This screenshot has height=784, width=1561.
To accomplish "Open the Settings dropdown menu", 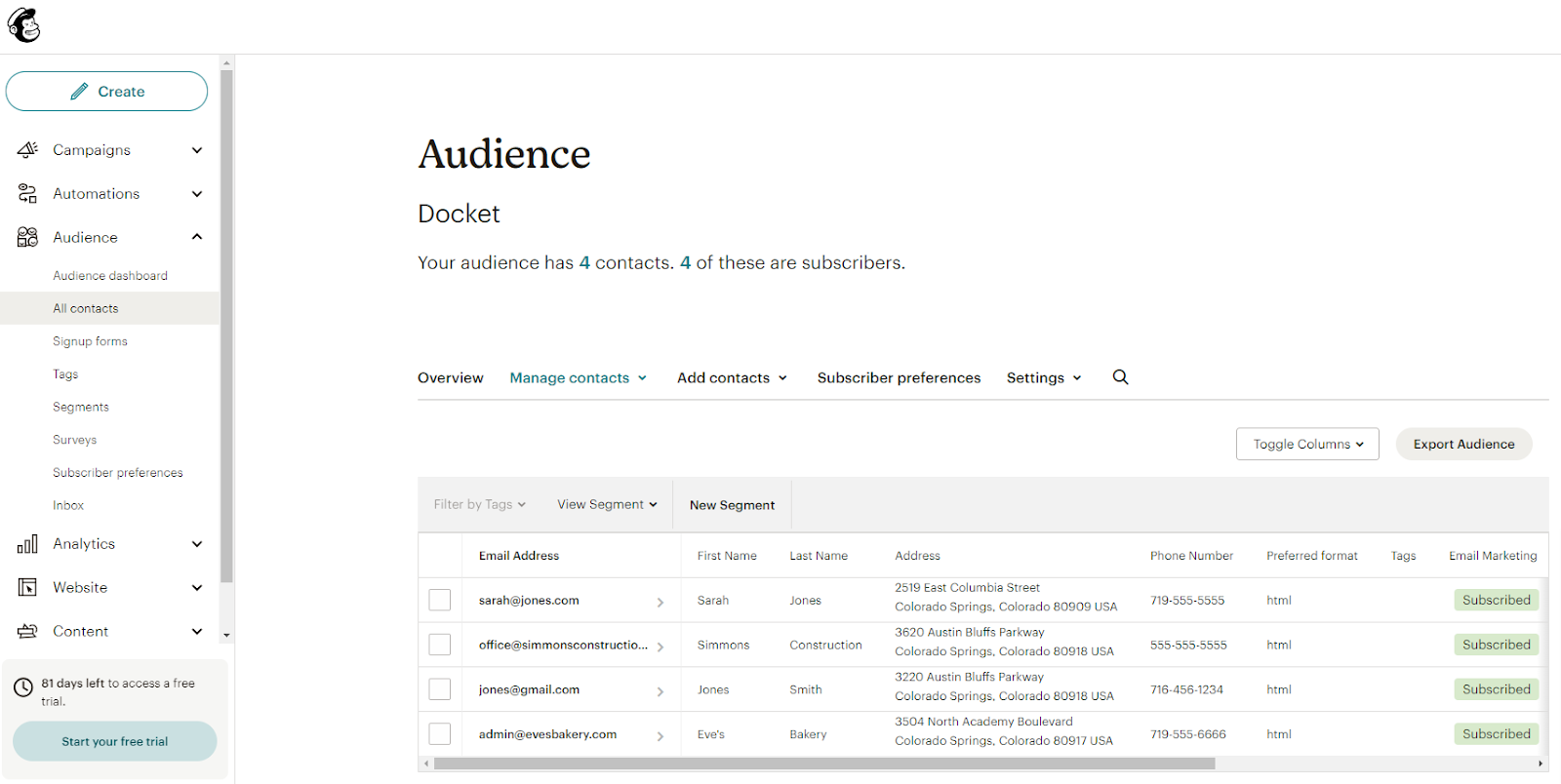I will tap(1044, 377).
